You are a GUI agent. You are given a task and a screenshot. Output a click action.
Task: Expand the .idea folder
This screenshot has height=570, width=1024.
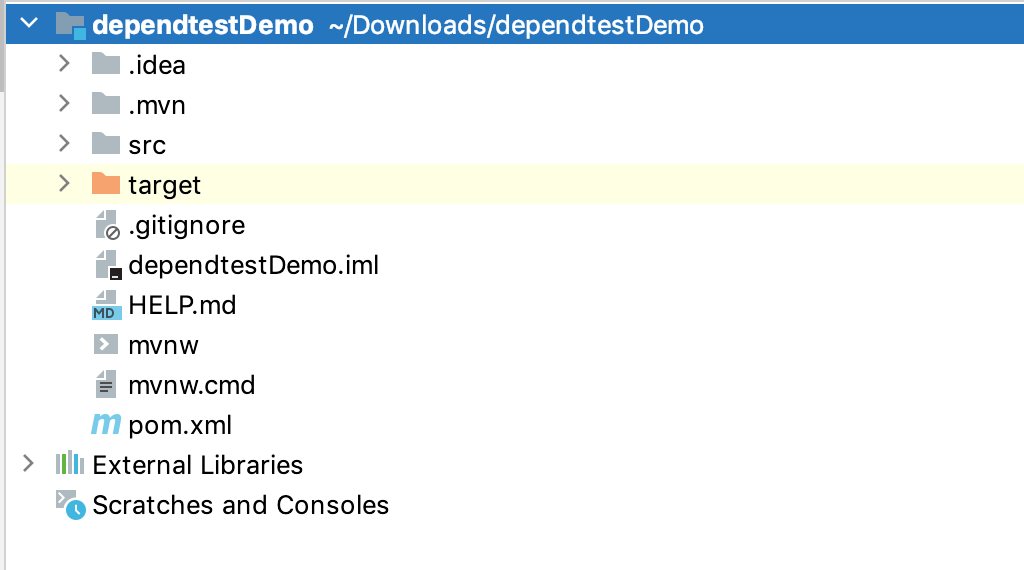pos(64,64)
